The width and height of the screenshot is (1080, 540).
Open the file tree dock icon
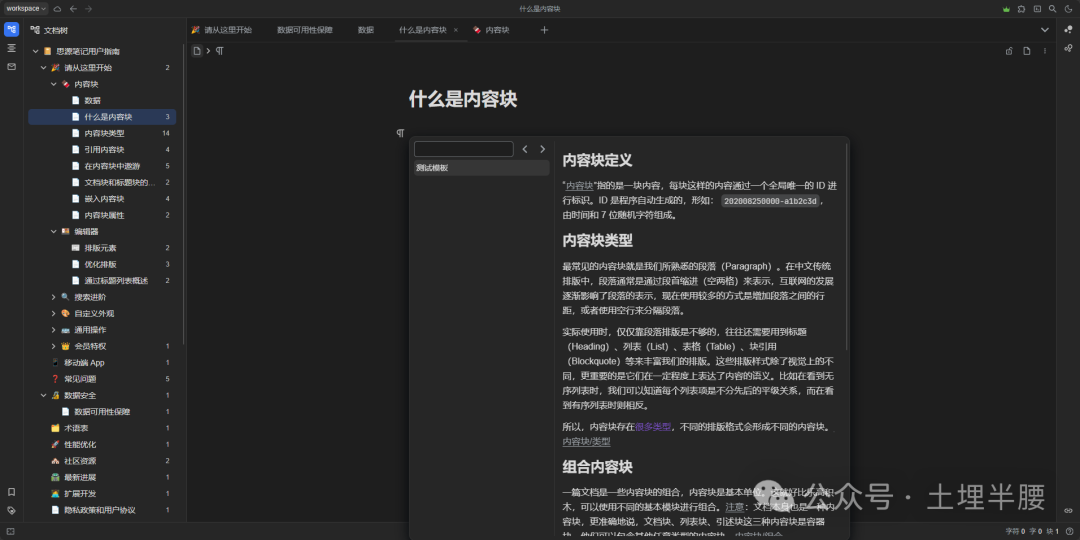(x=12, y=30)
